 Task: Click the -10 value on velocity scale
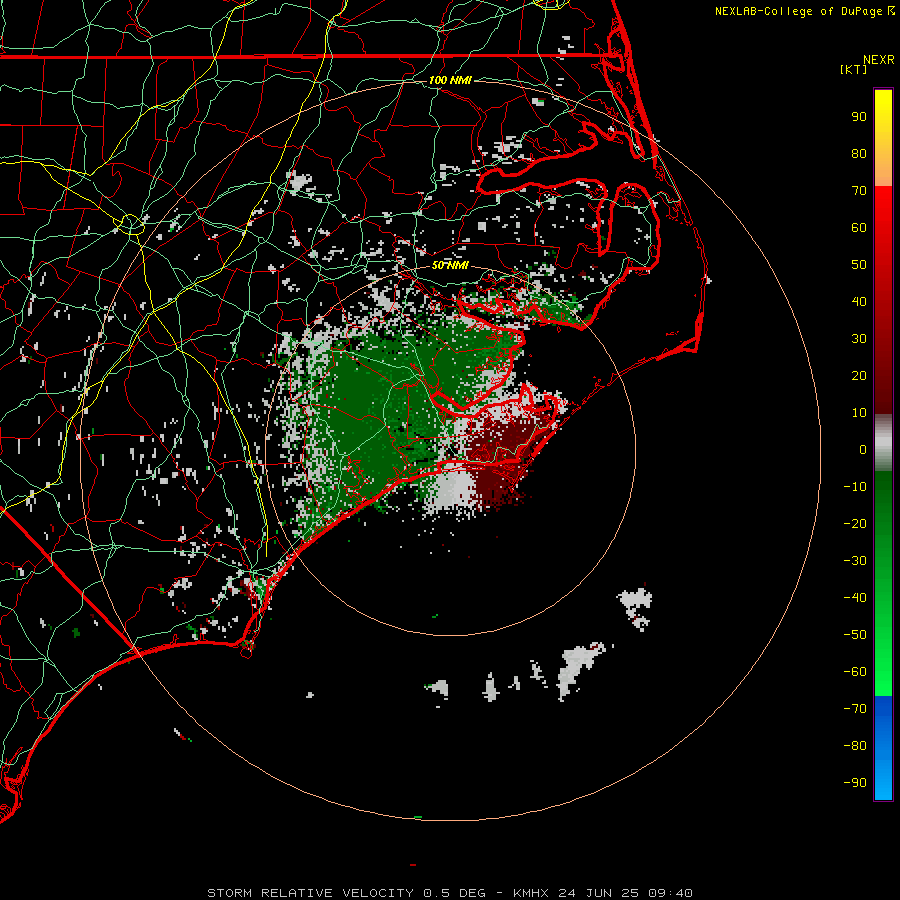855,487
